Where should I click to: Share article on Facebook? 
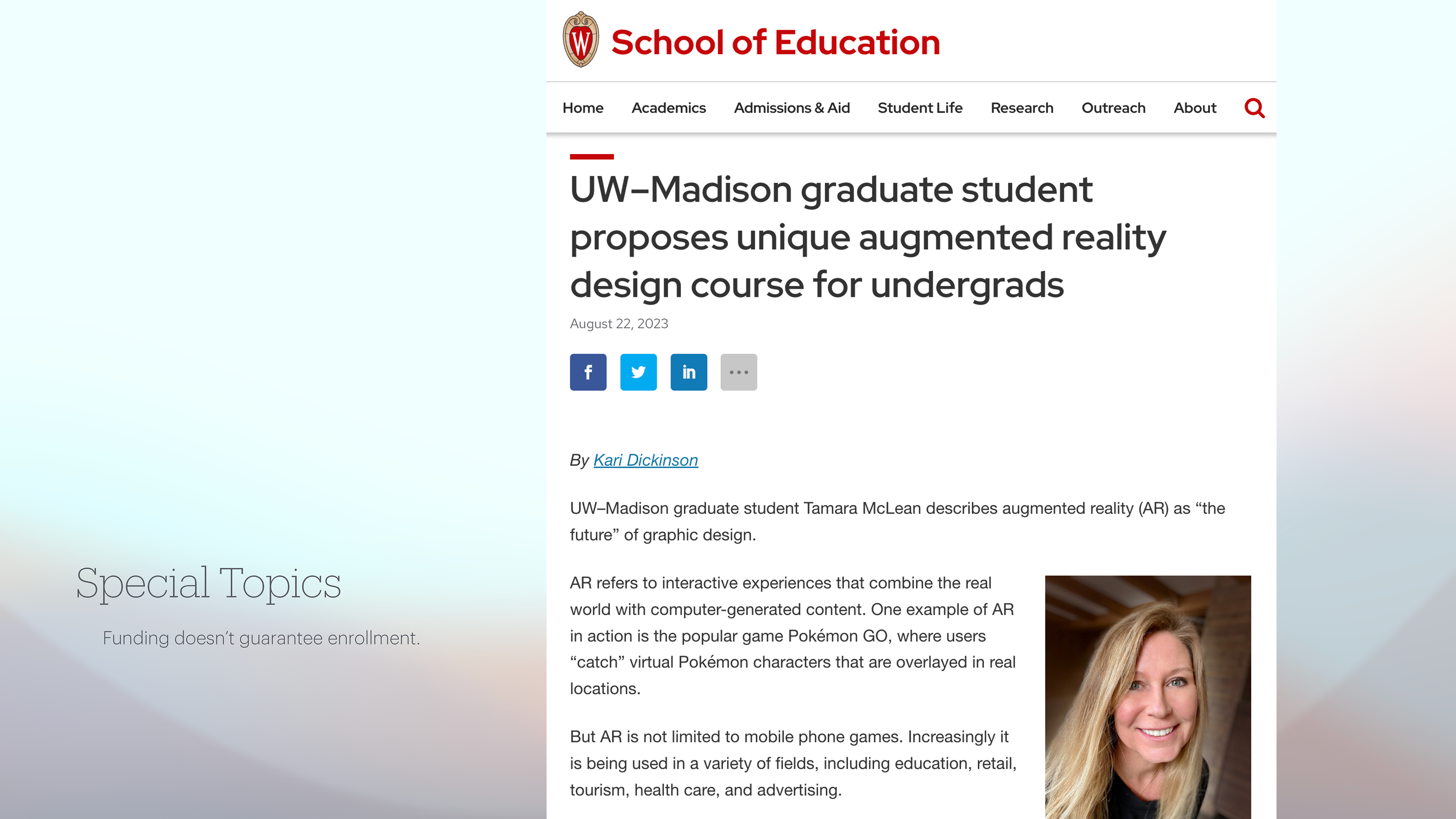click(x=588, y=372)
